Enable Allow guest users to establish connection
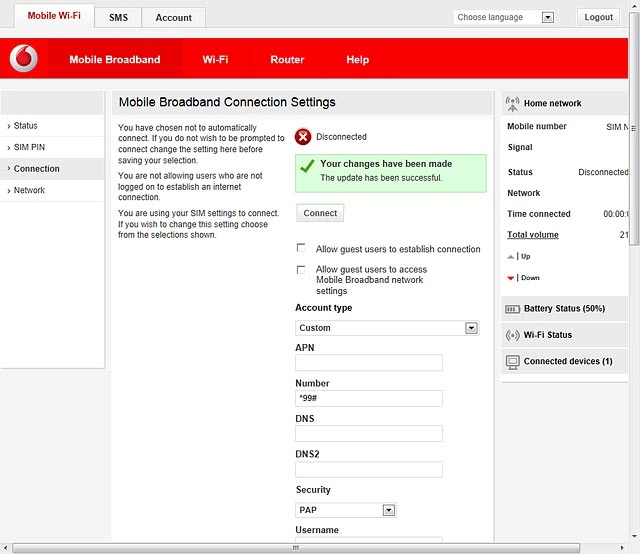This screenshot has width=640, height=554. click(301, 248)
